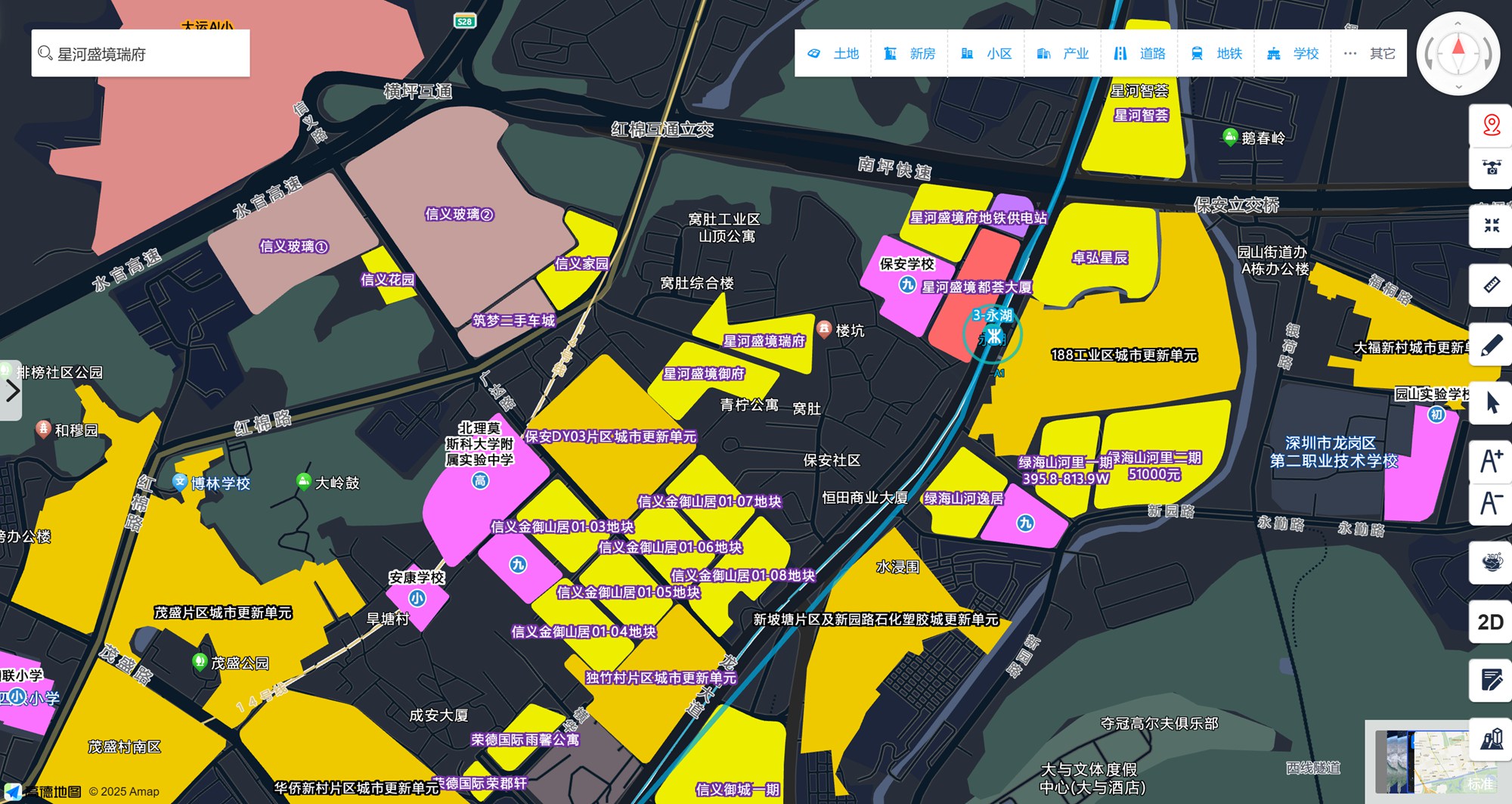
Task: Click the red location pin tool
Action: (x=1491, y=125)
